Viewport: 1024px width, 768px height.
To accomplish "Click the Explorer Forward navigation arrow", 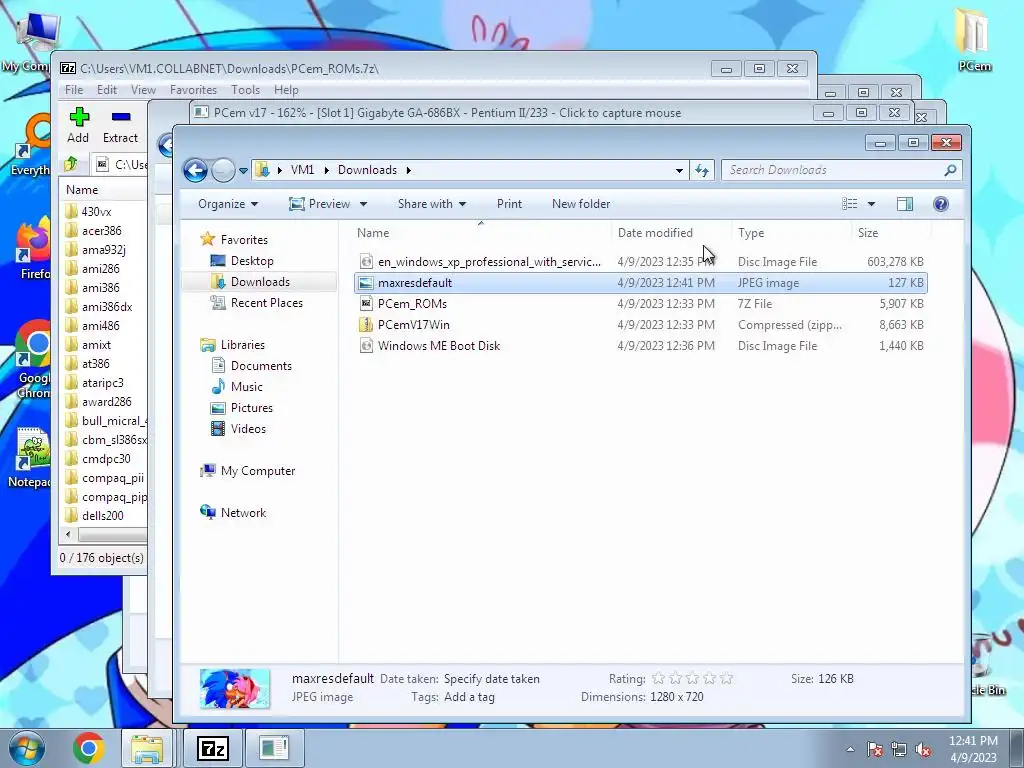I will 223,170.
